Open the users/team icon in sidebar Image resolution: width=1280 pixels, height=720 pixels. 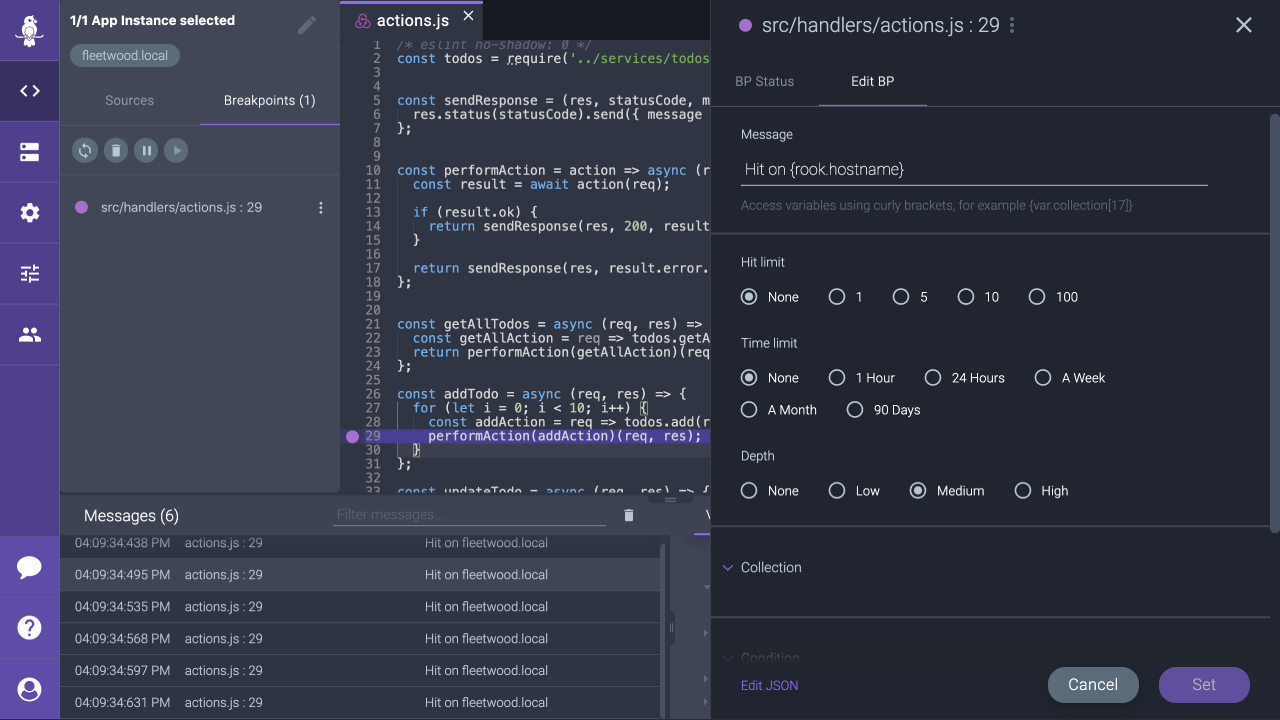[30, 335]
